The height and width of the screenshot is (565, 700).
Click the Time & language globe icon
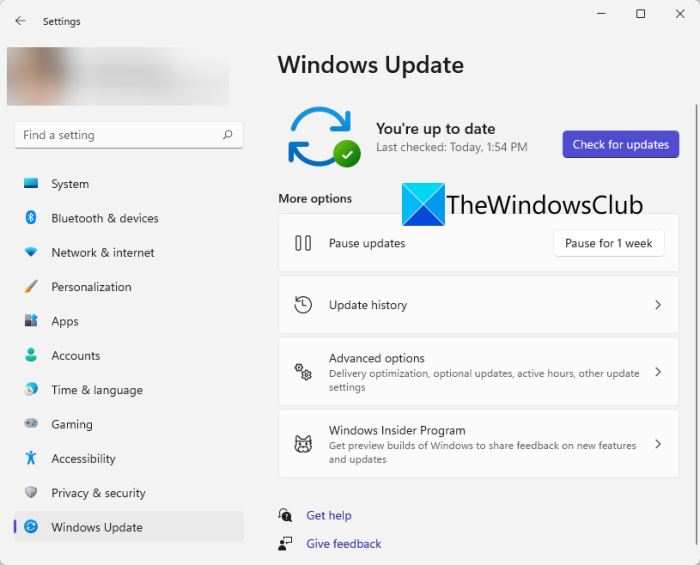pos(31,389)
